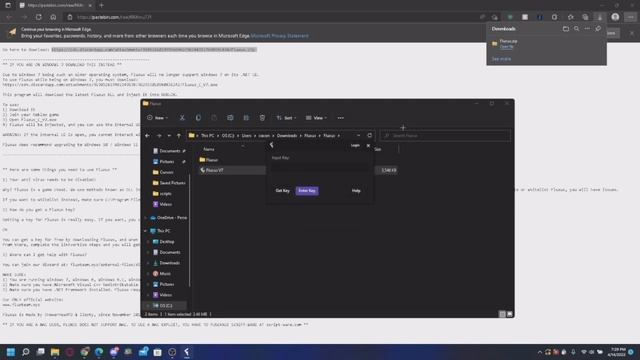Screen dimensions: 640x360
Task: Open Downloads under This PC
Action: (x=166, y=263)
